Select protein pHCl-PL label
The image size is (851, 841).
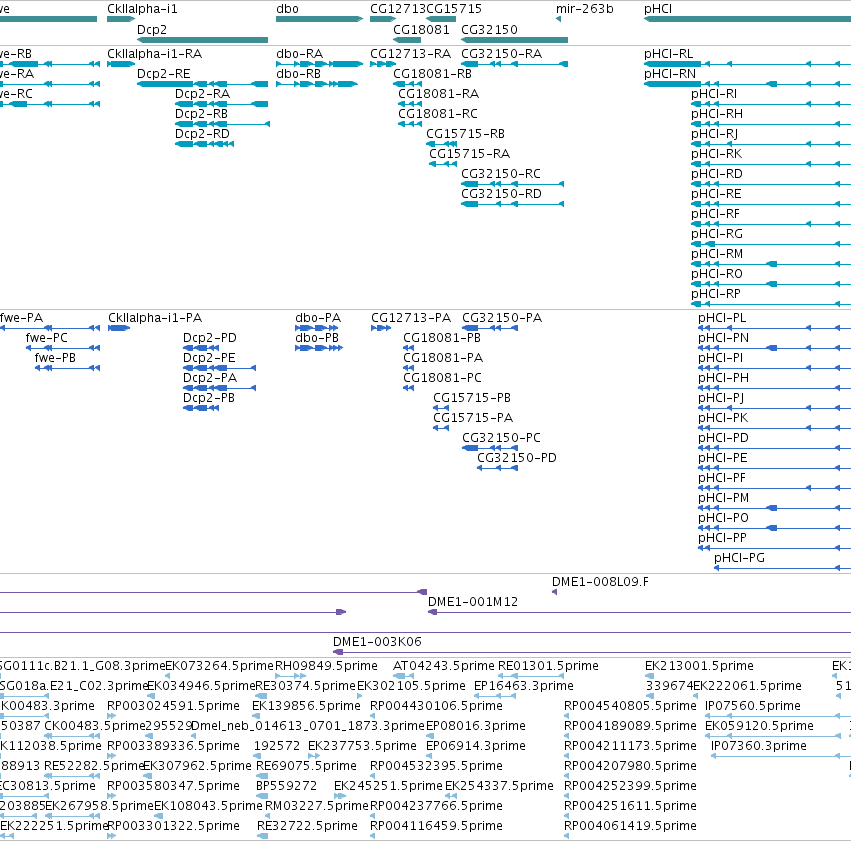[x=722, y=318]
